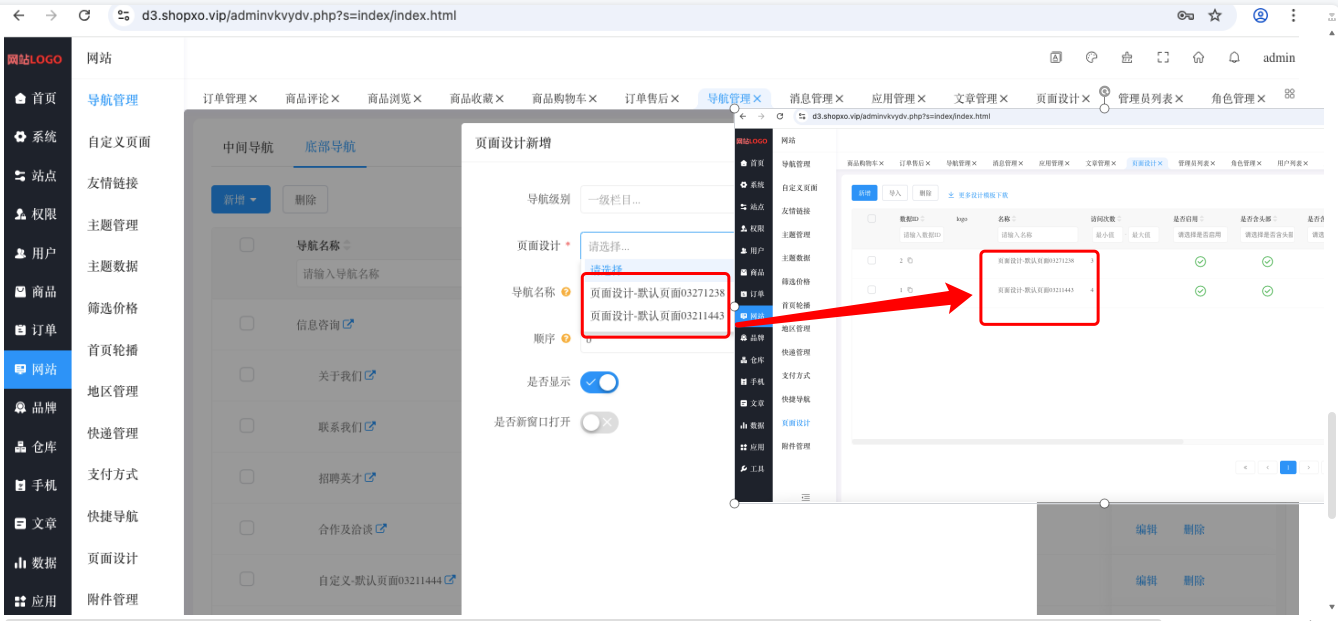Click the home icon in top header
The width and height of the screenshot is (1338, 621).
click(x=1198, y=57)
